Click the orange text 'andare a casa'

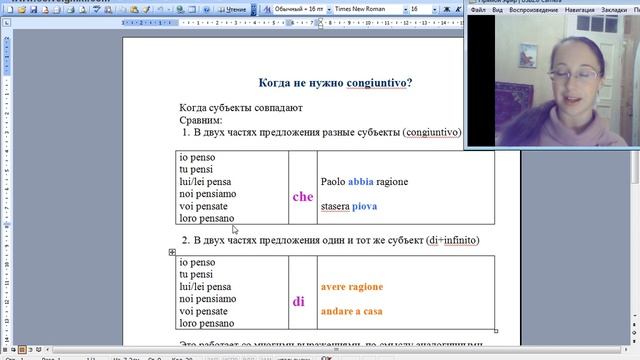click(351, 311)
